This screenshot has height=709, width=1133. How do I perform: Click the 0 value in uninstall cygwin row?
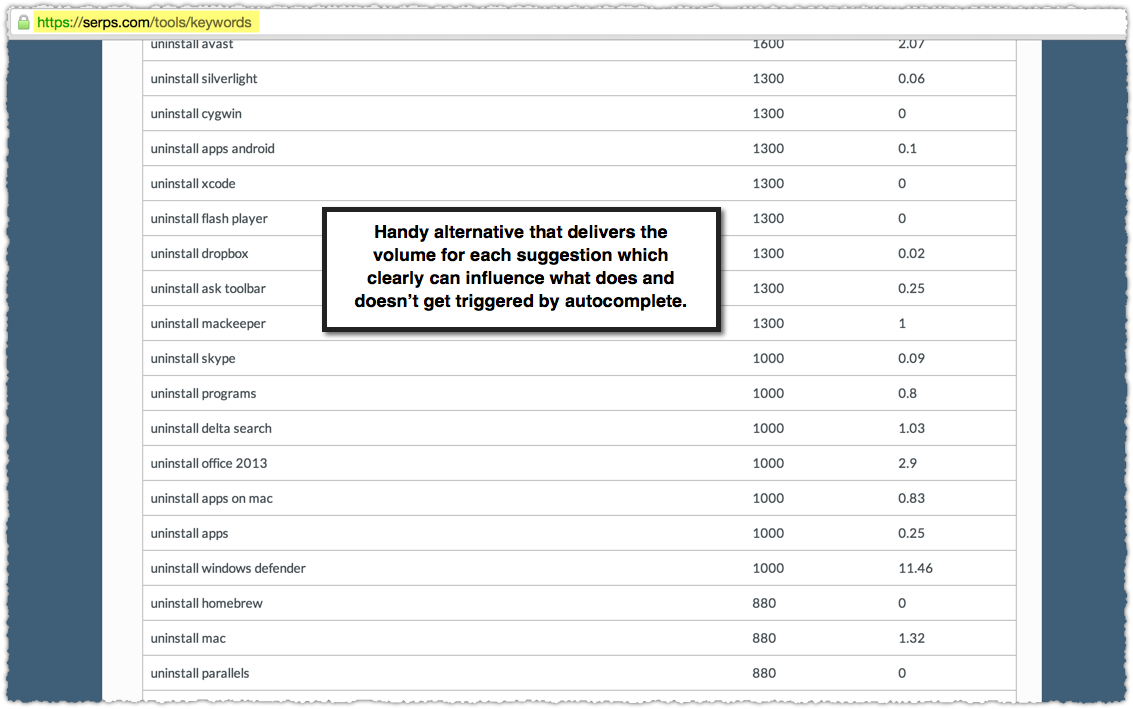(902, 113)
